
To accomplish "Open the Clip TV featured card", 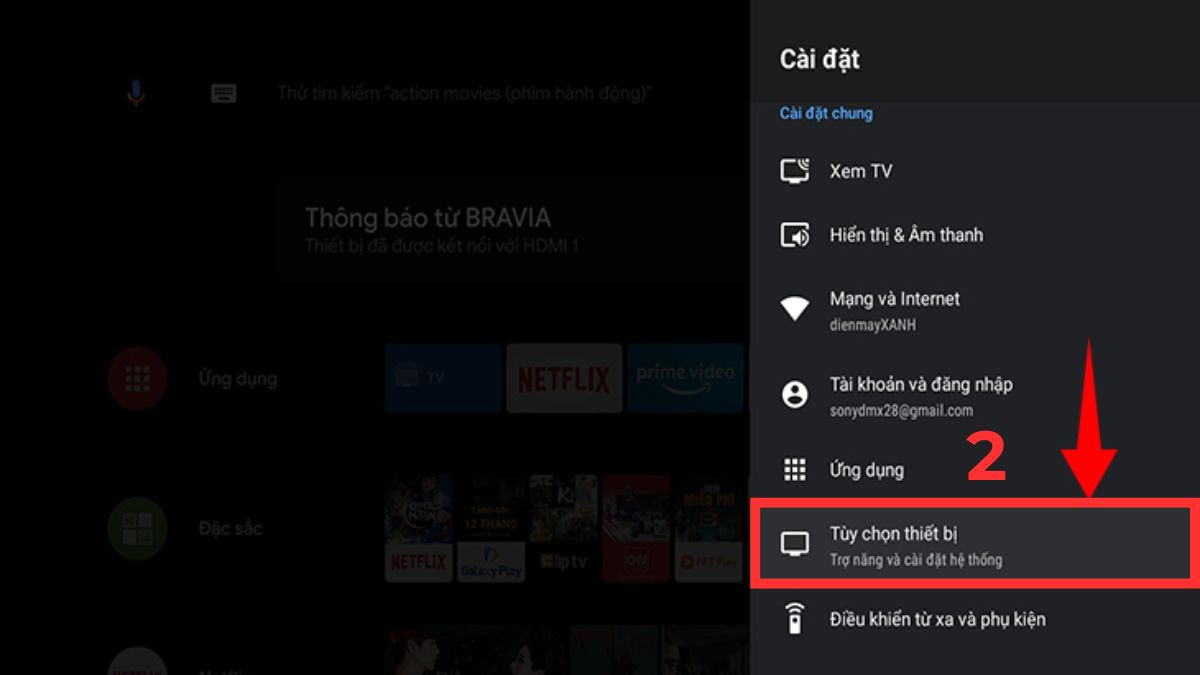I will pyautogui.click(x=563, y=528).
